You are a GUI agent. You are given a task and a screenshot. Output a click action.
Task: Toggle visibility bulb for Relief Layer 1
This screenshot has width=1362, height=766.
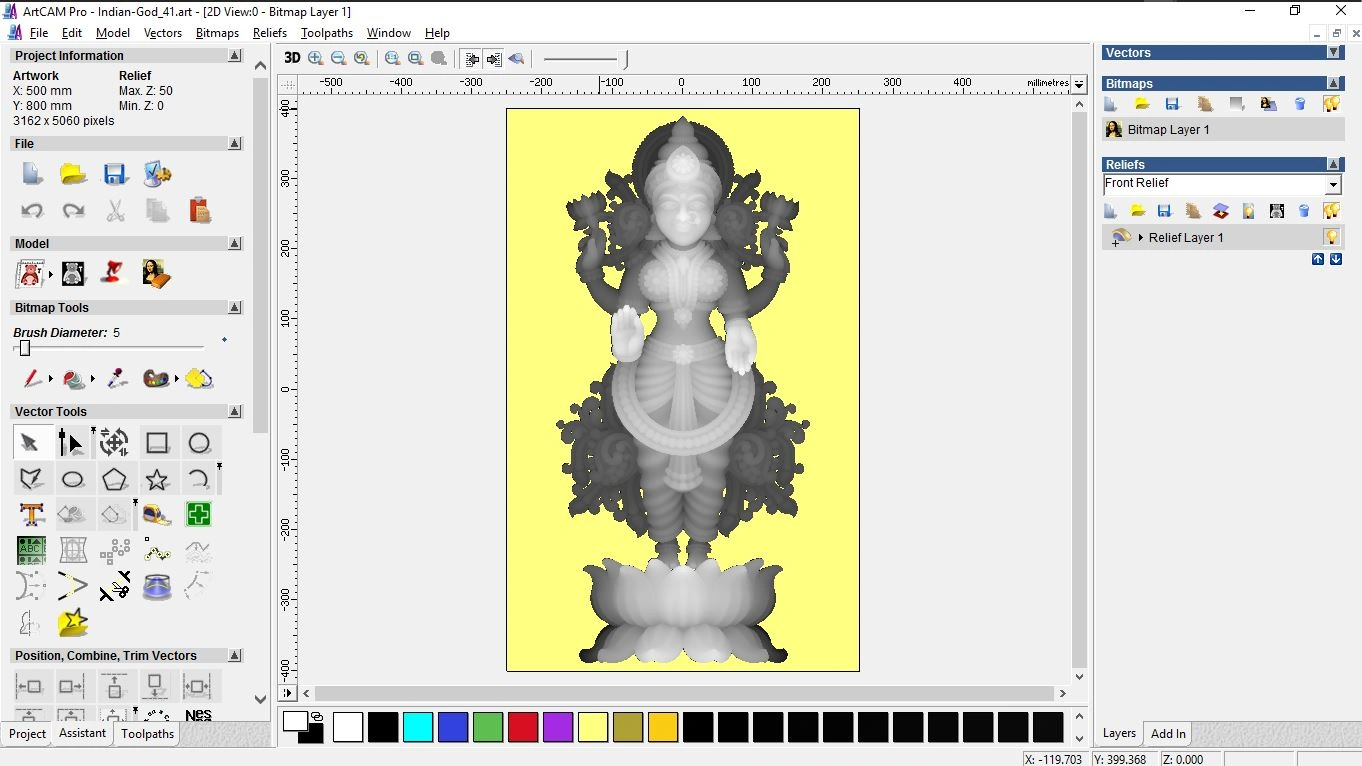pyautogui.click(x=1331, y=237)
